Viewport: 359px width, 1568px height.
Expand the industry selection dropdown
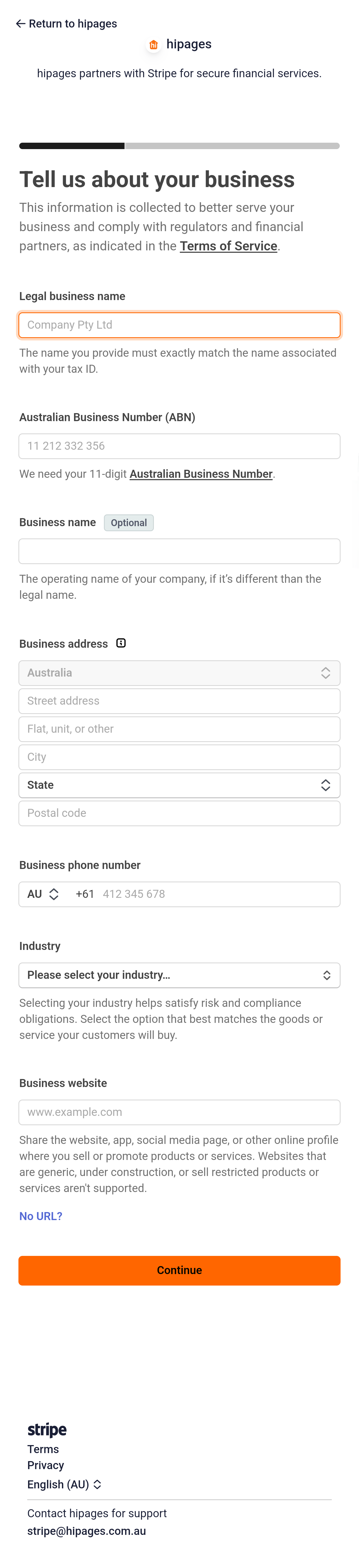(179, 975)
